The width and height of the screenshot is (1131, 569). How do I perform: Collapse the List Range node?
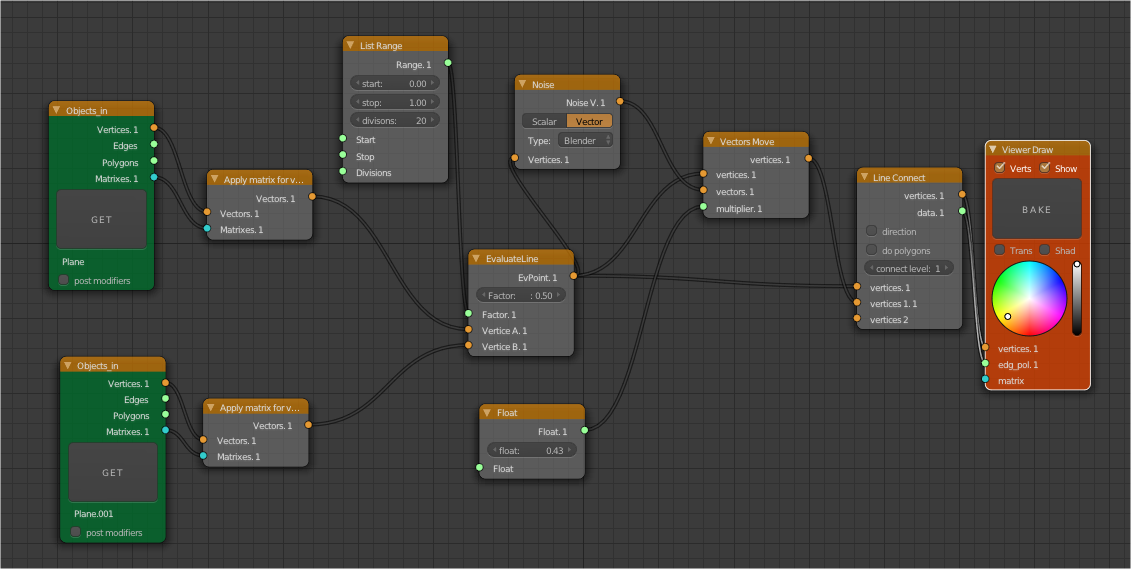pyautogui.click(x=351, y=45)
